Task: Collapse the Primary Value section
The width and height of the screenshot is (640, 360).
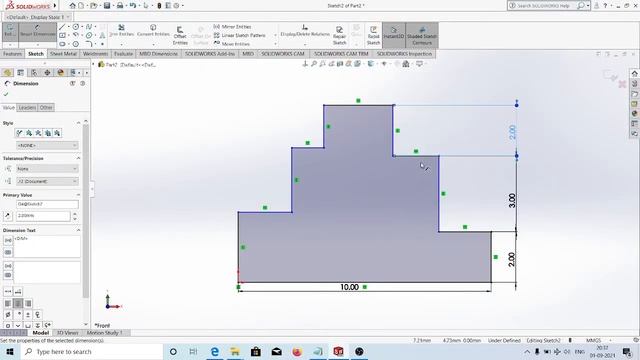Action: point(78,195)
